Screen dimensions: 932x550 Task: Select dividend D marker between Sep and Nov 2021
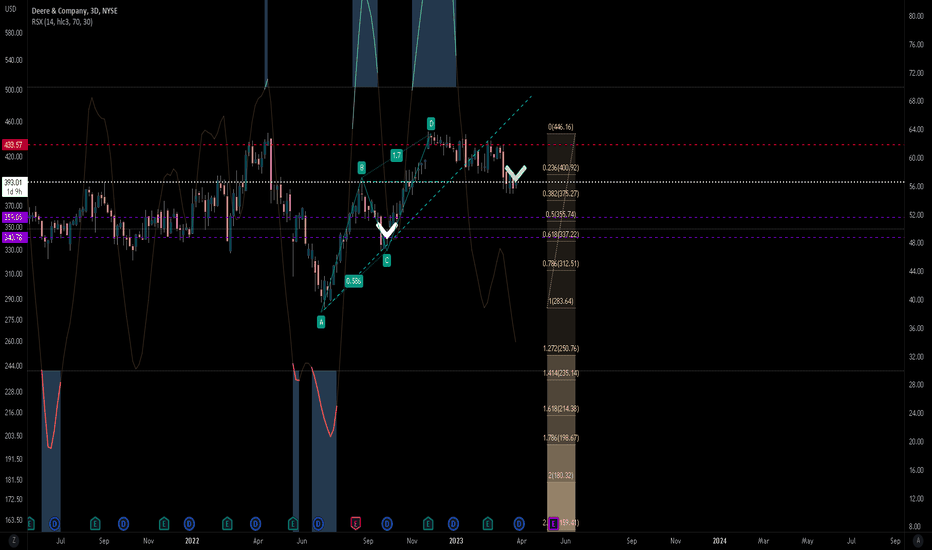(x=123, y=524)
